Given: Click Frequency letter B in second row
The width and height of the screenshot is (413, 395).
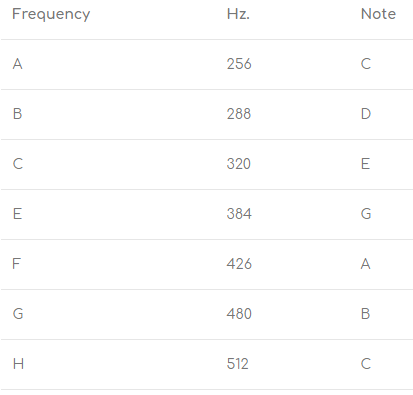Looking at the screenshot, I should click(18, 114).
